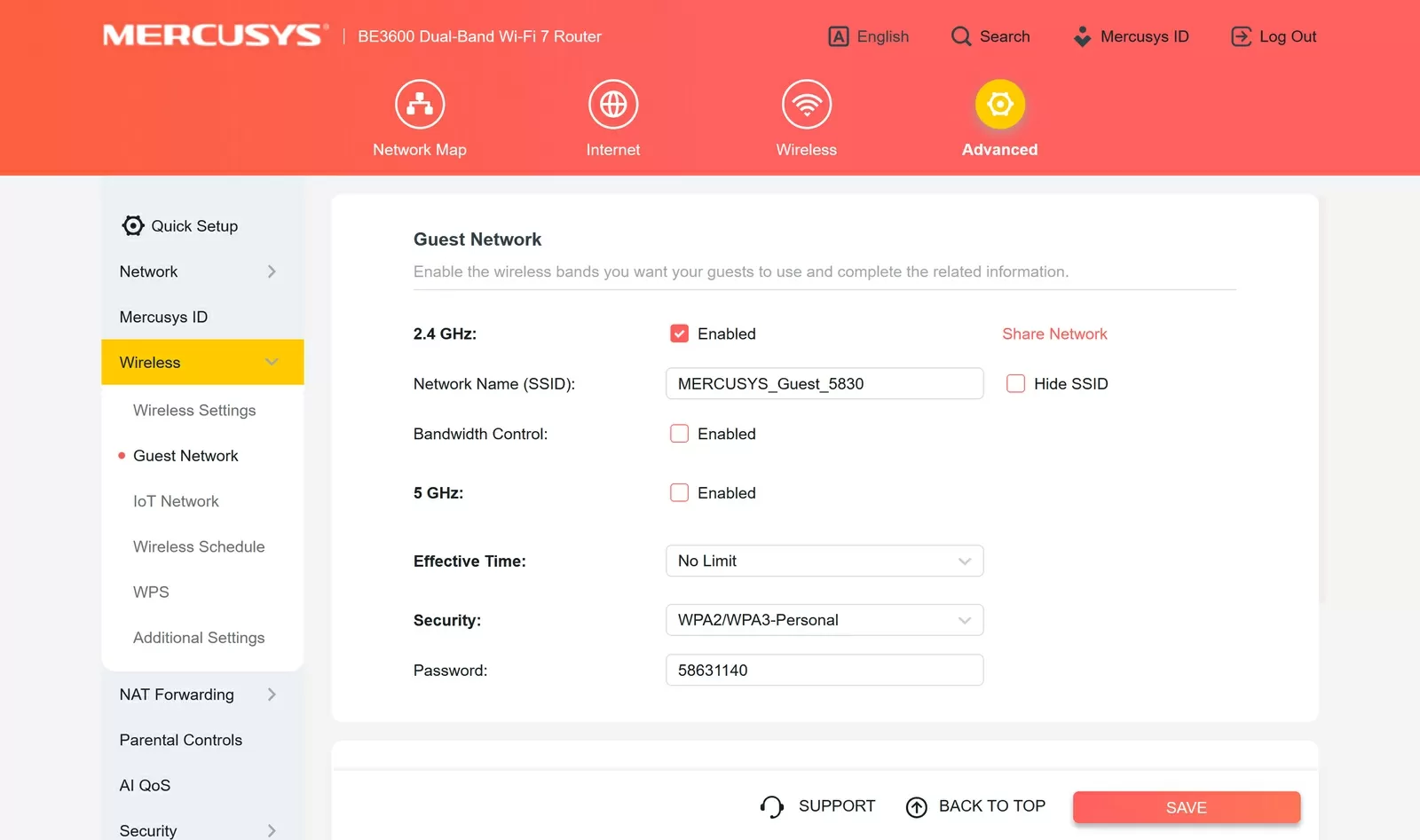Image resolution: width=1420 pixels, height=840 pixels.
Task: Click the Mercusys ID label in header
Action: pyautogui.click(x=1145, y=36)
